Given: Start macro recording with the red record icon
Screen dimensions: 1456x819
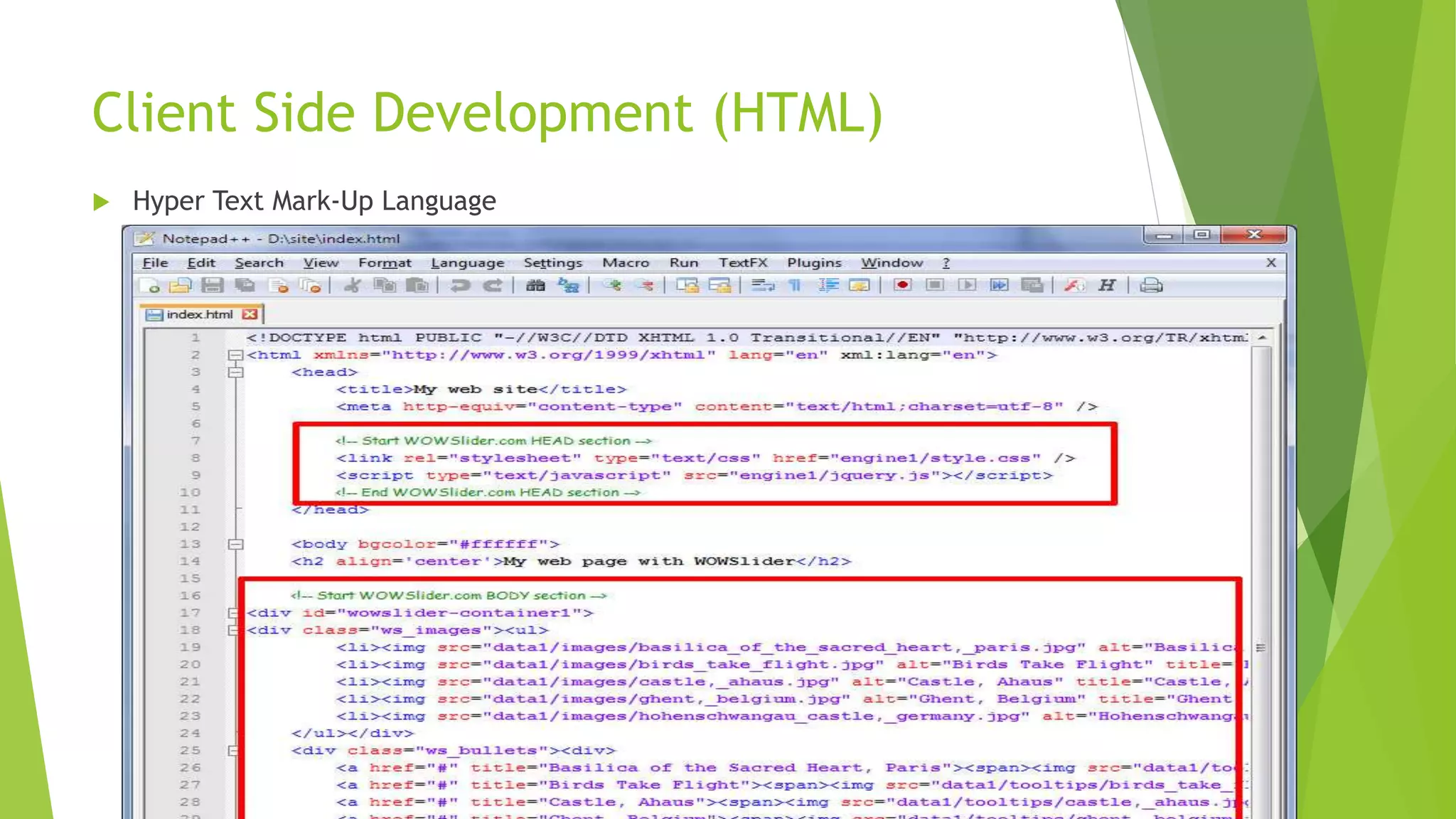Looking at the screenshot, I should [903, 286].
